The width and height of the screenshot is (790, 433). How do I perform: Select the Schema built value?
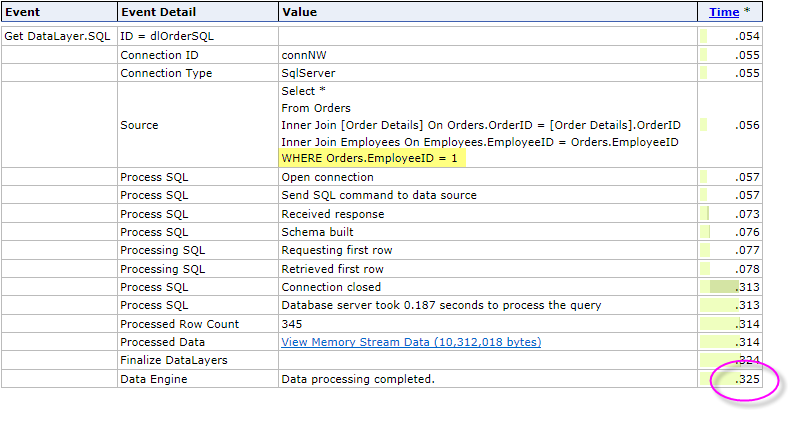pyautogui.click(x=320, y=232)
